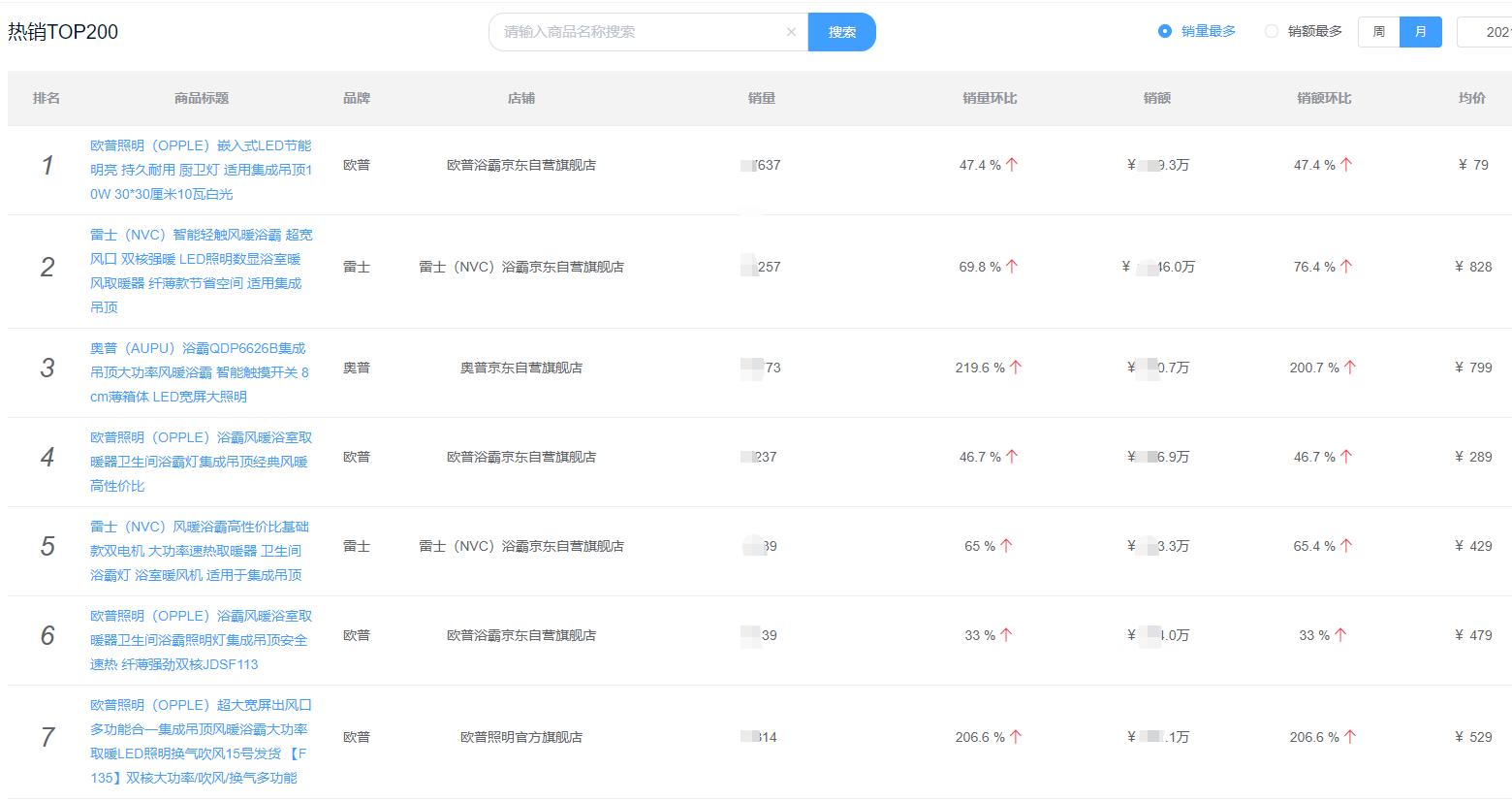1512x801 pixels.
Task: Click the 雷士（NVC）浴霸京东自营旗舰店 store name
Action: 522,267
